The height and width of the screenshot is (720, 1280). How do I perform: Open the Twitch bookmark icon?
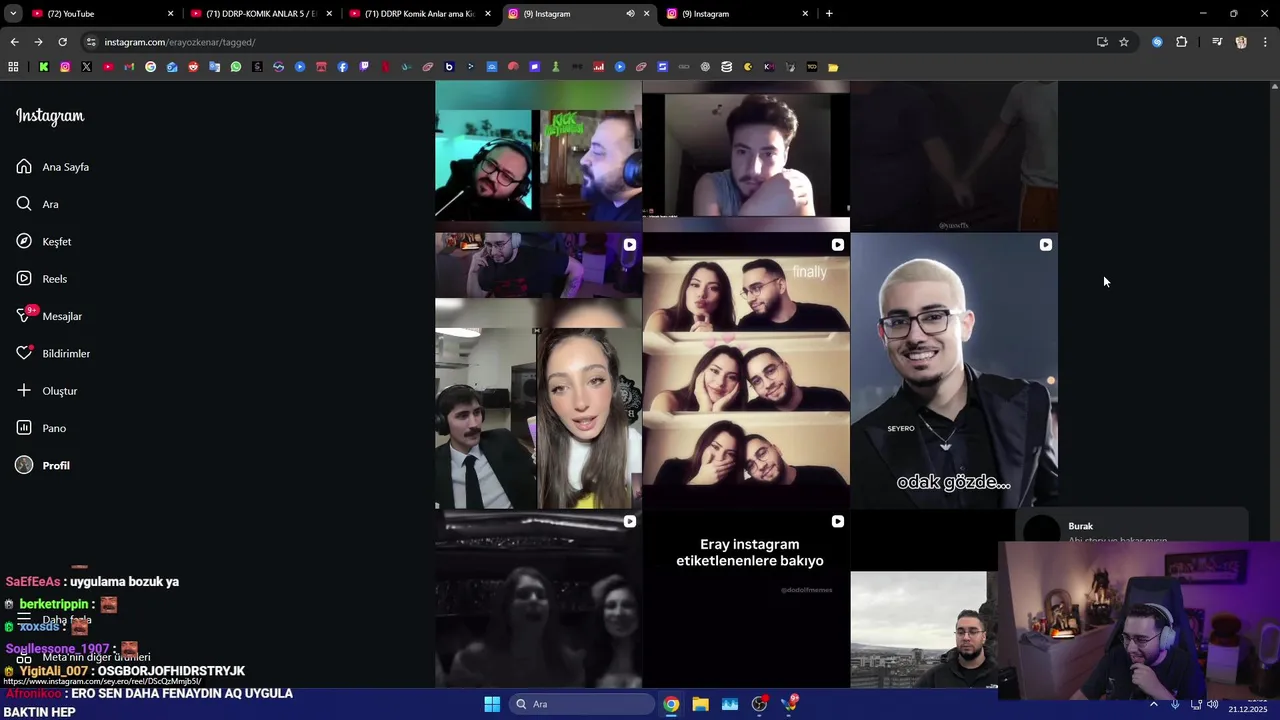point(364,67)
